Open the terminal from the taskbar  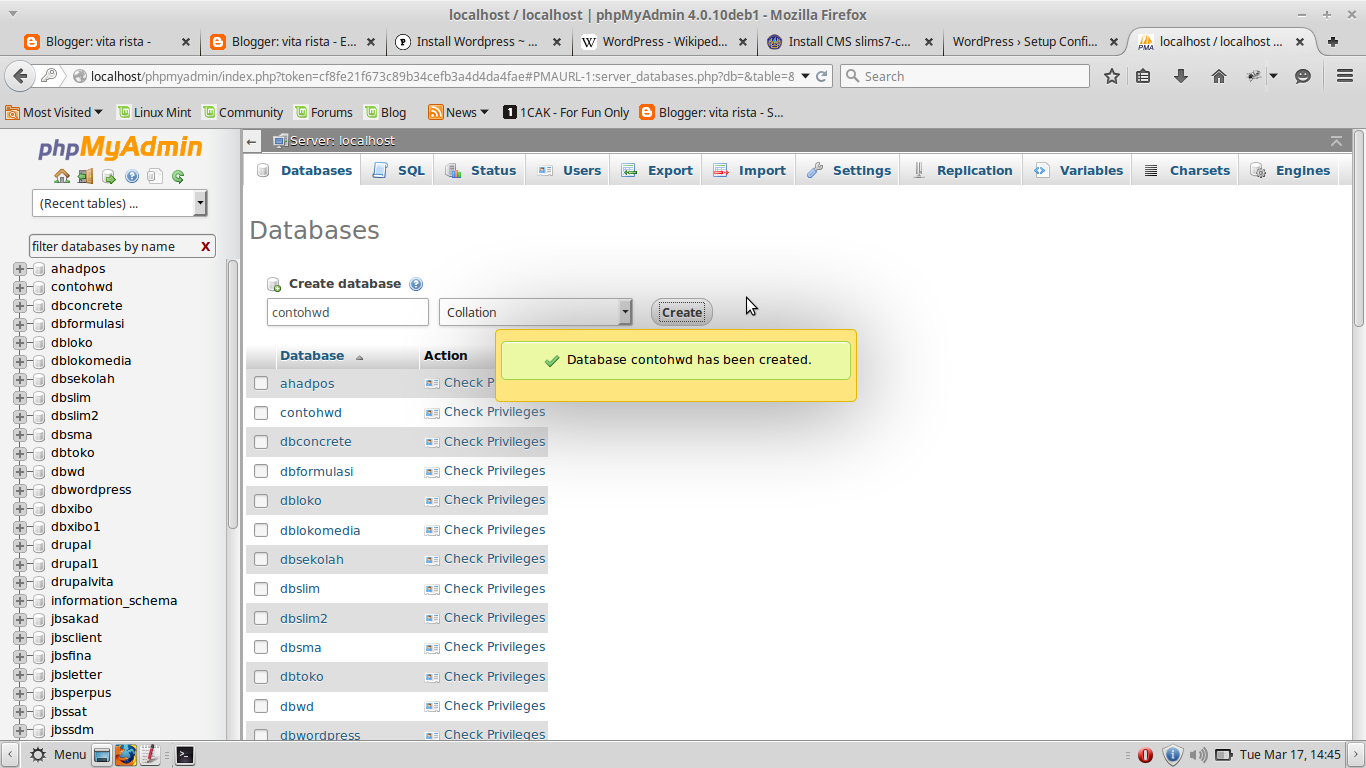click(x=184, y=754)
